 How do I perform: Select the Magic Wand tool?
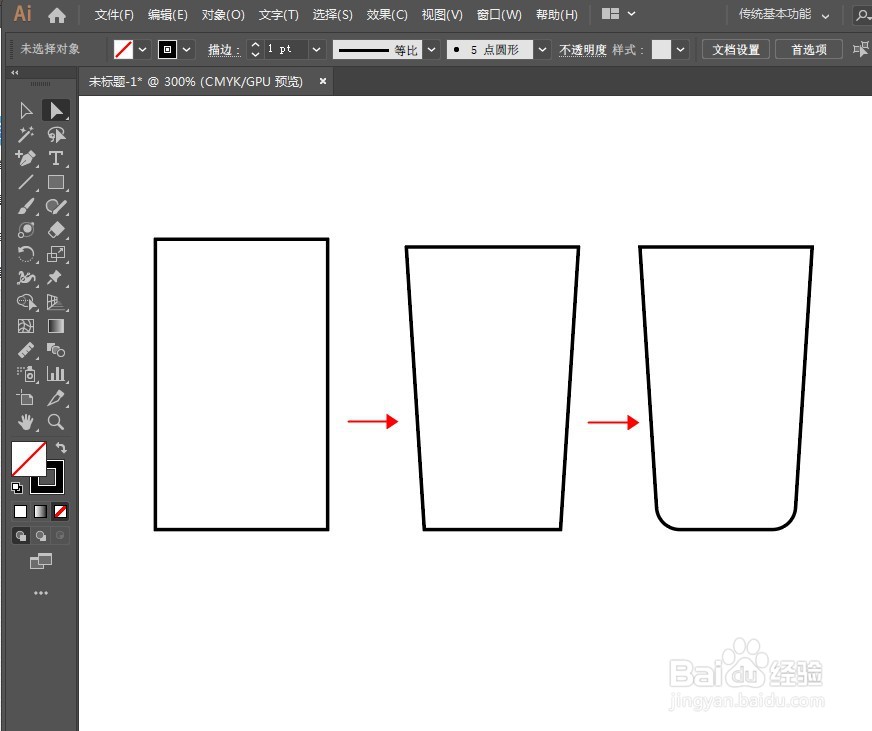pos(26,135)
